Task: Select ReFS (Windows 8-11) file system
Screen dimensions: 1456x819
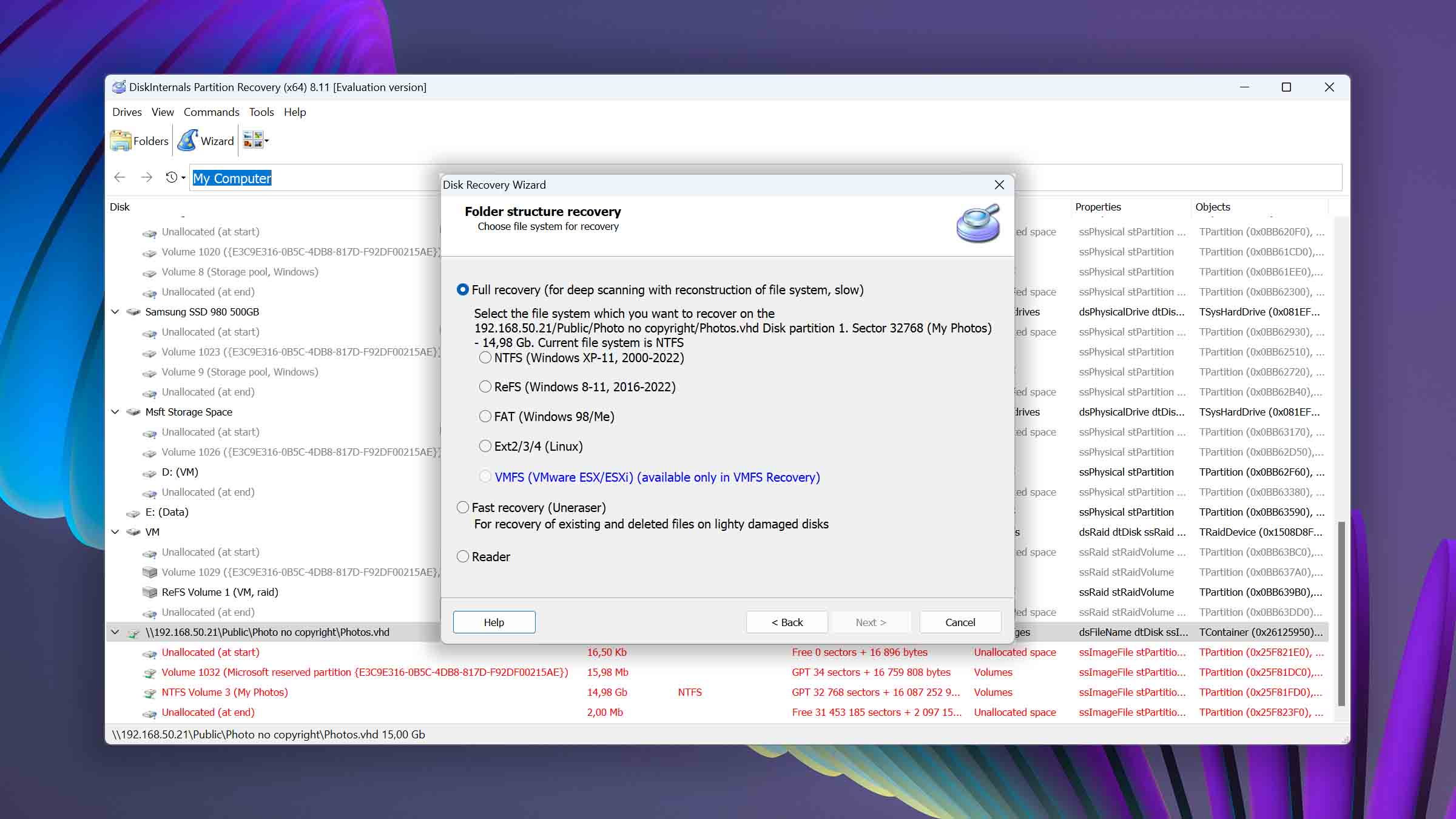Action: [x=485, y=387]
